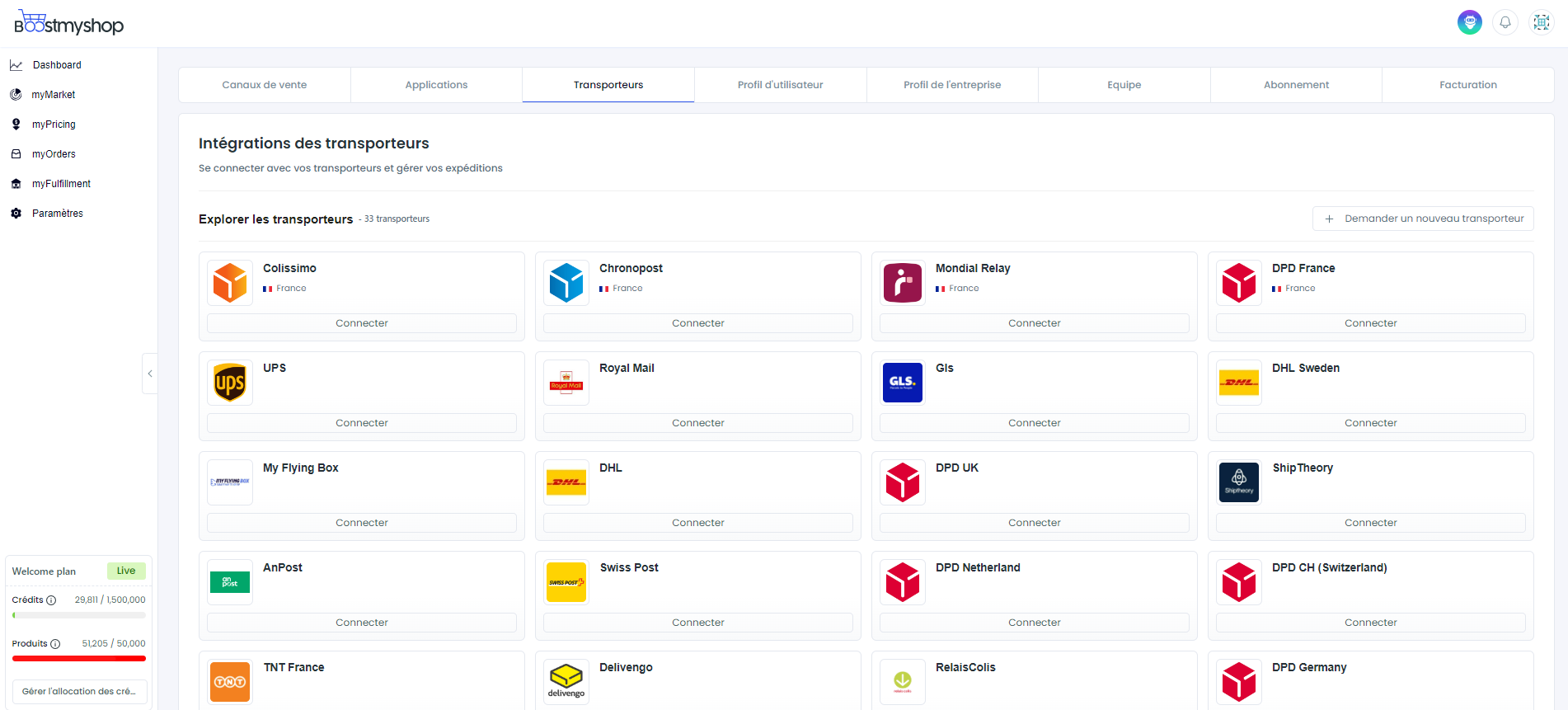Click the RelaisColis logo

click(x=903, y=682)
